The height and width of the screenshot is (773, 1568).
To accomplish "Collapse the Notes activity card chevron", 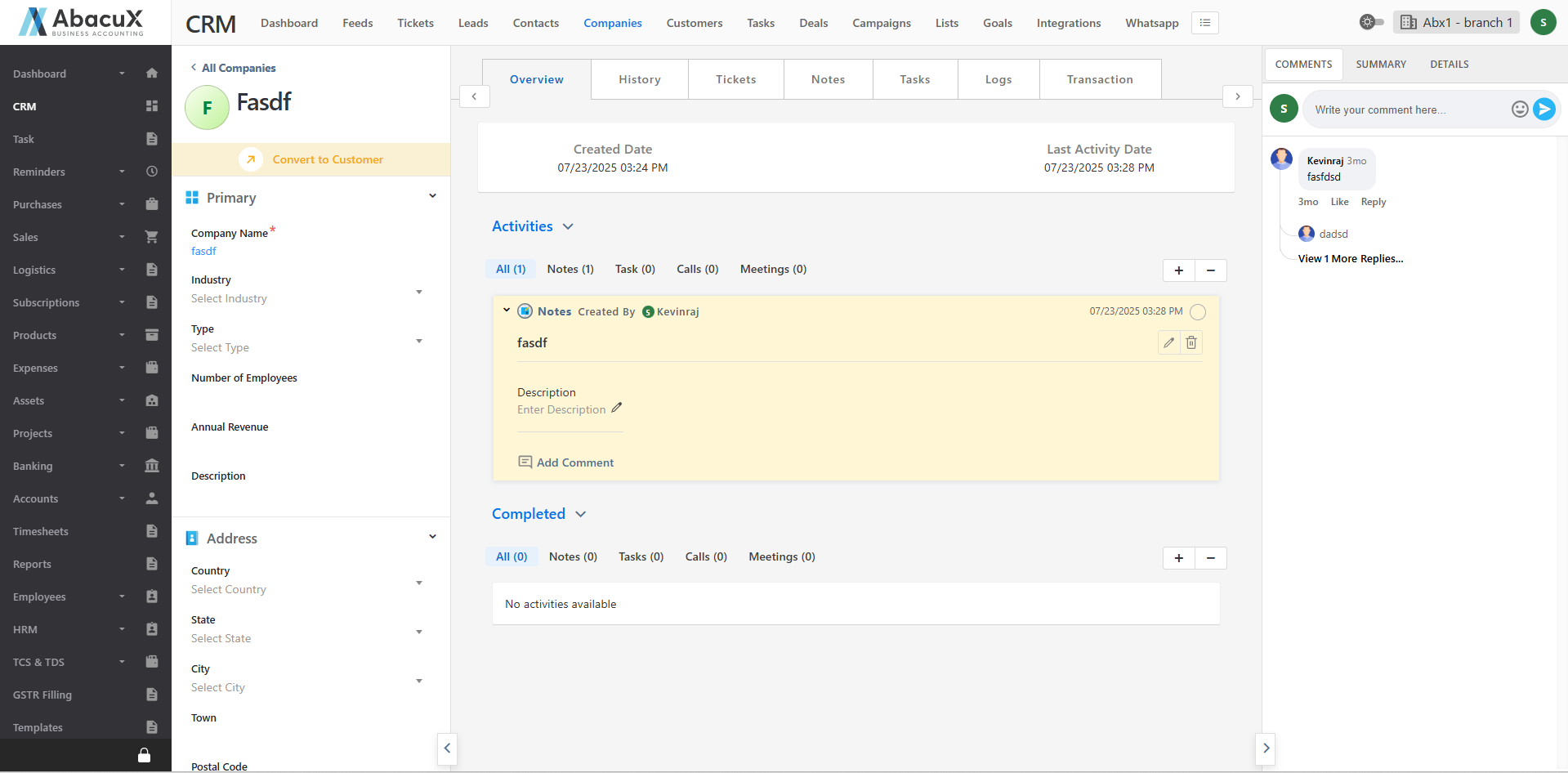I will click(507, 311).
